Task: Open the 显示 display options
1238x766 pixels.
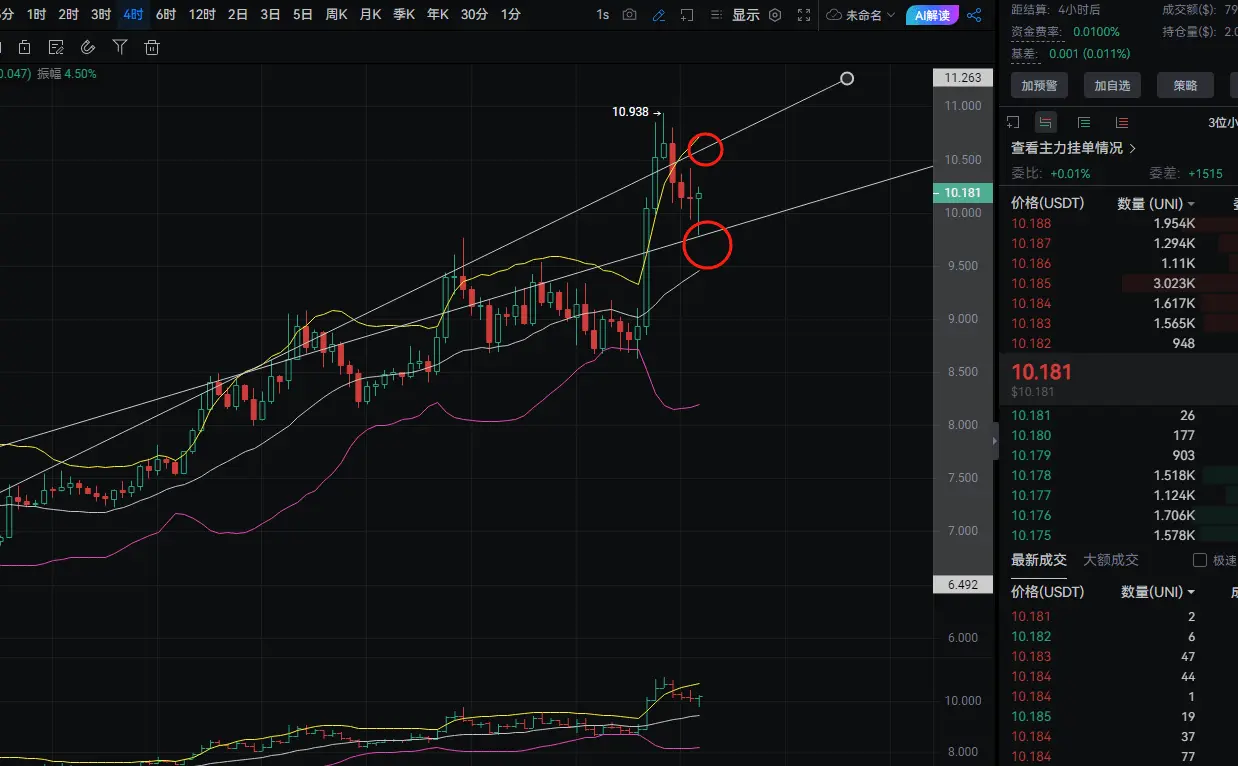Action: click(x=745, y=15)
